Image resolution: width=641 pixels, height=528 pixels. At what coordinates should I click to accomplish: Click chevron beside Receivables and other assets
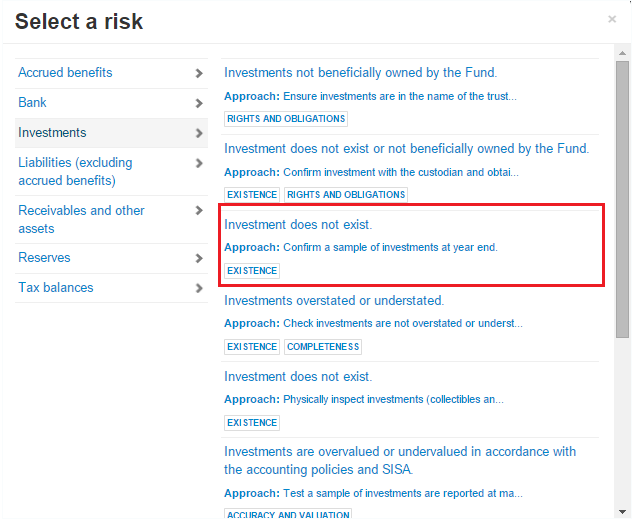200,211
